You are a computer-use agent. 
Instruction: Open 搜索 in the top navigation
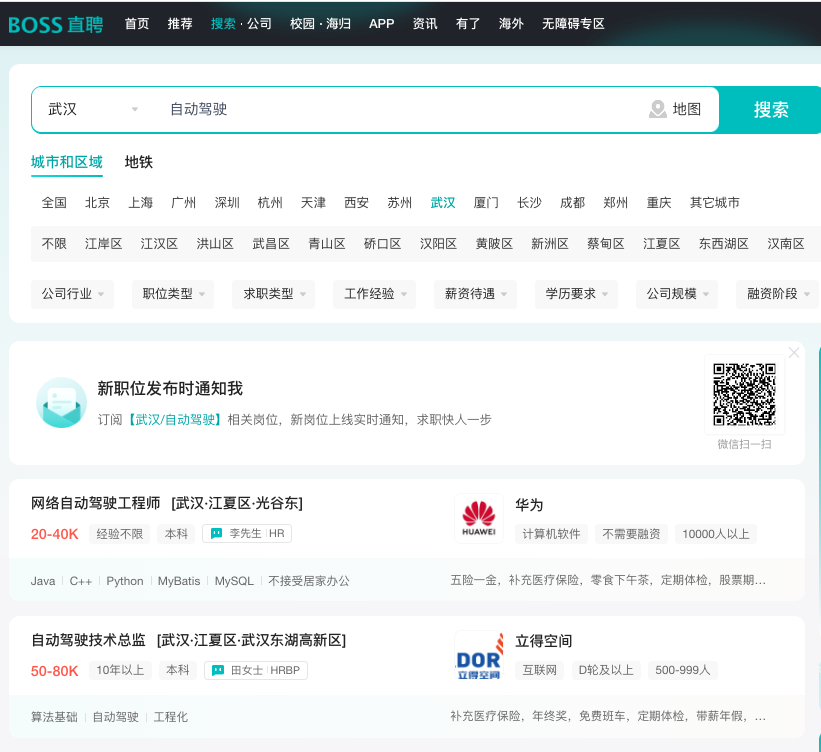point(223,24)
